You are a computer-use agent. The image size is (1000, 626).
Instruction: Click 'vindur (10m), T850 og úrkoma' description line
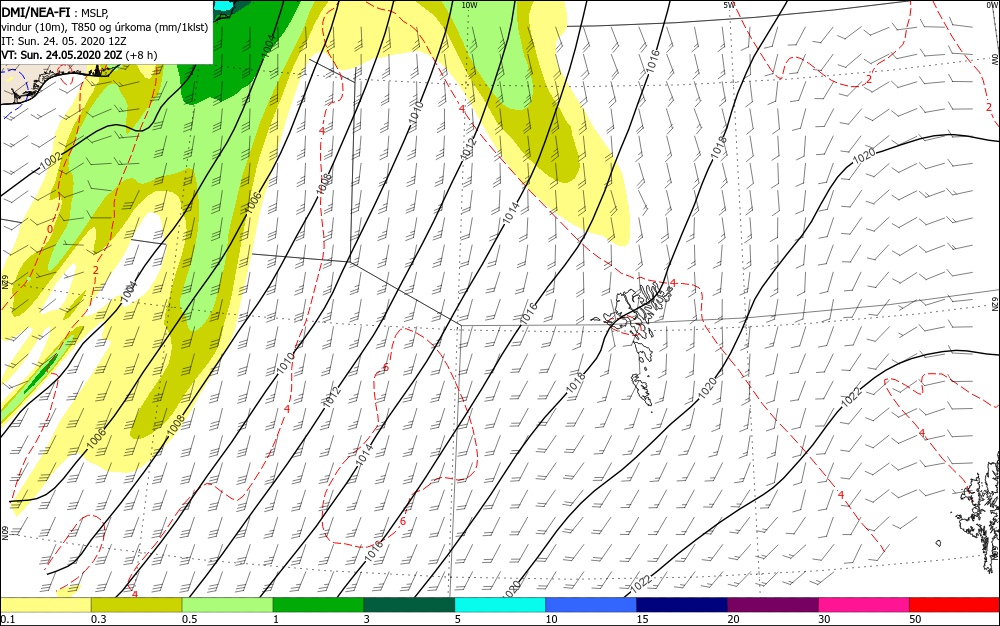105,27
